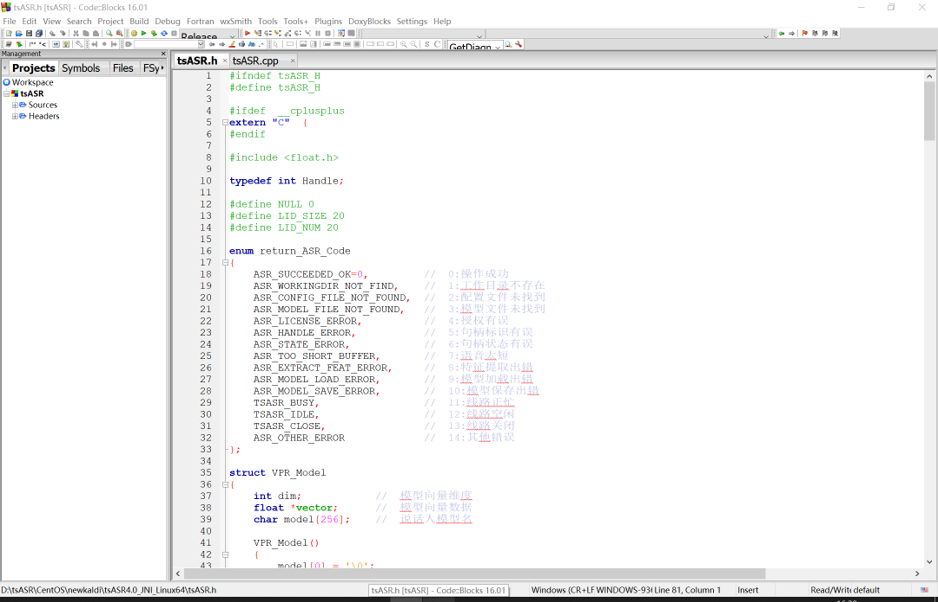Select the Workspace tree item
This screenshot has width=938, height=602.
tap(32, 83)
